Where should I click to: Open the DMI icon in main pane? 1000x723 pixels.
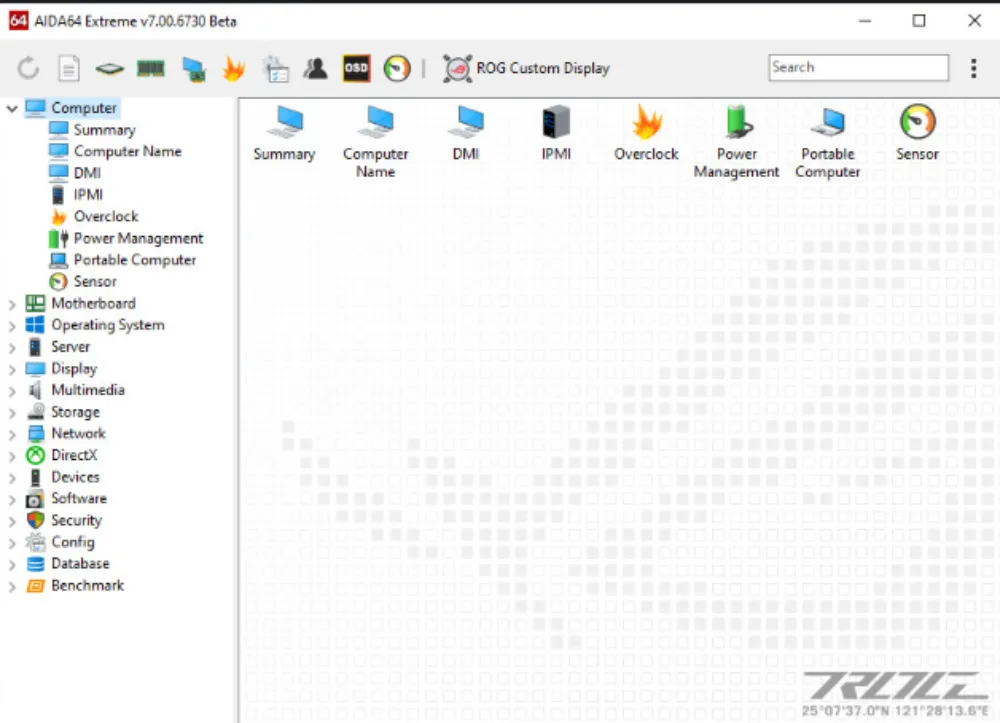(466, 135)
